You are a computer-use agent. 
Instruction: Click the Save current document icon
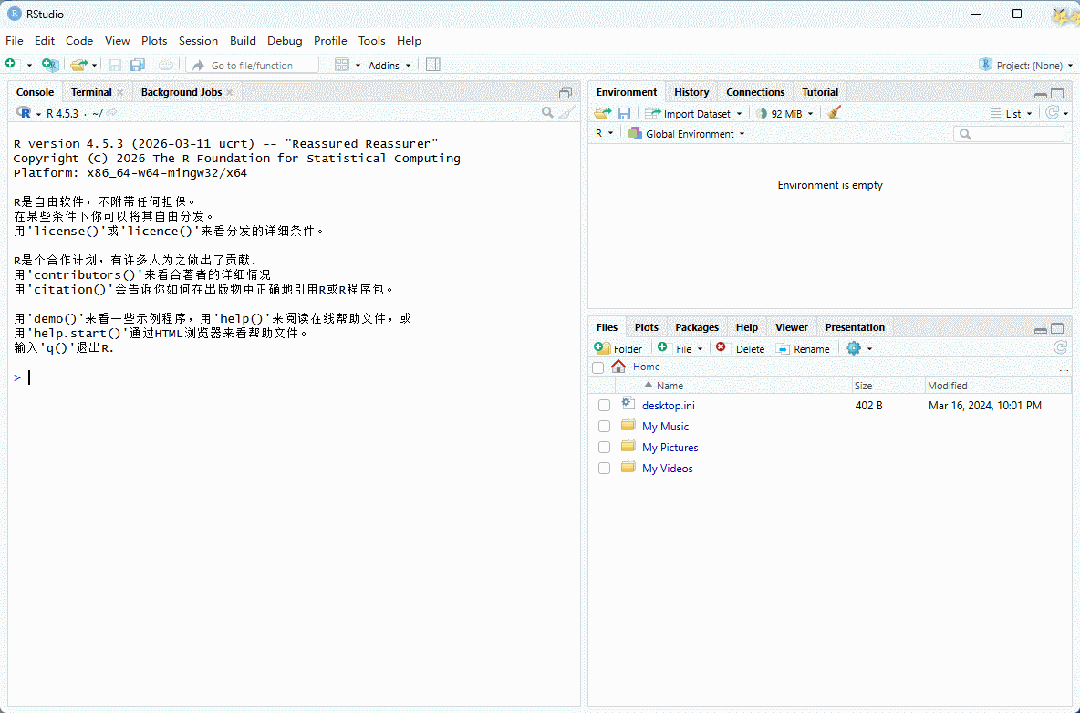click(115, 65)
